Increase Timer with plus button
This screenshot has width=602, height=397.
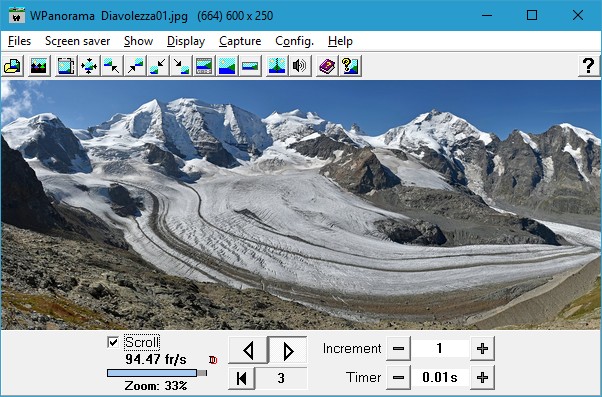482,377
